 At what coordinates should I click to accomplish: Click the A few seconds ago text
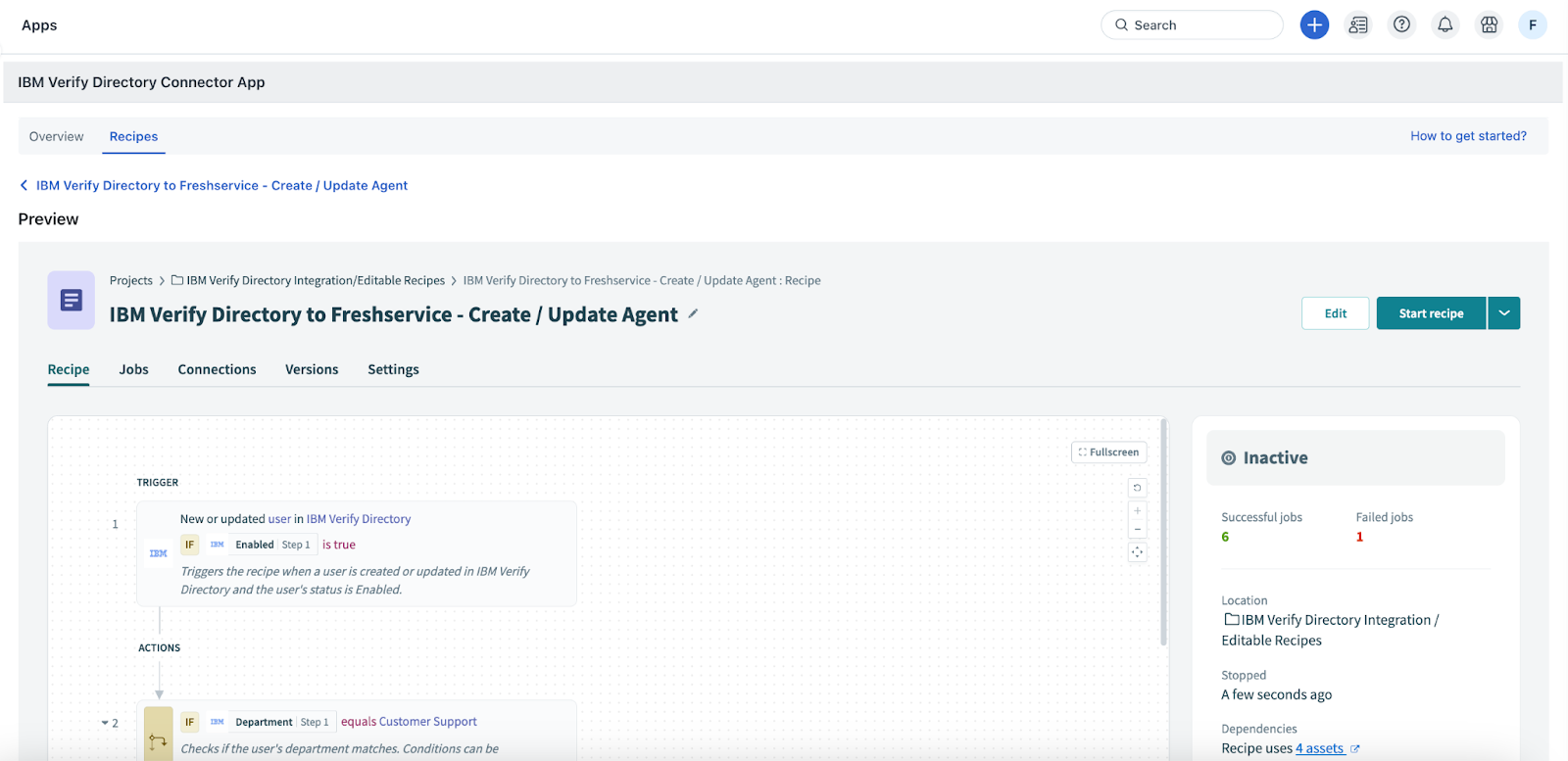(x=1276, y=694)
